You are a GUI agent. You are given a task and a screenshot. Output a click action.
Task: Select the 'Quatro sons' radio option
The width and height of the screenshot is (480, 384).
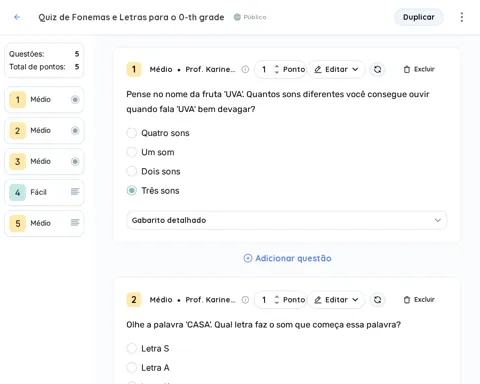click(x=132, y=133)
